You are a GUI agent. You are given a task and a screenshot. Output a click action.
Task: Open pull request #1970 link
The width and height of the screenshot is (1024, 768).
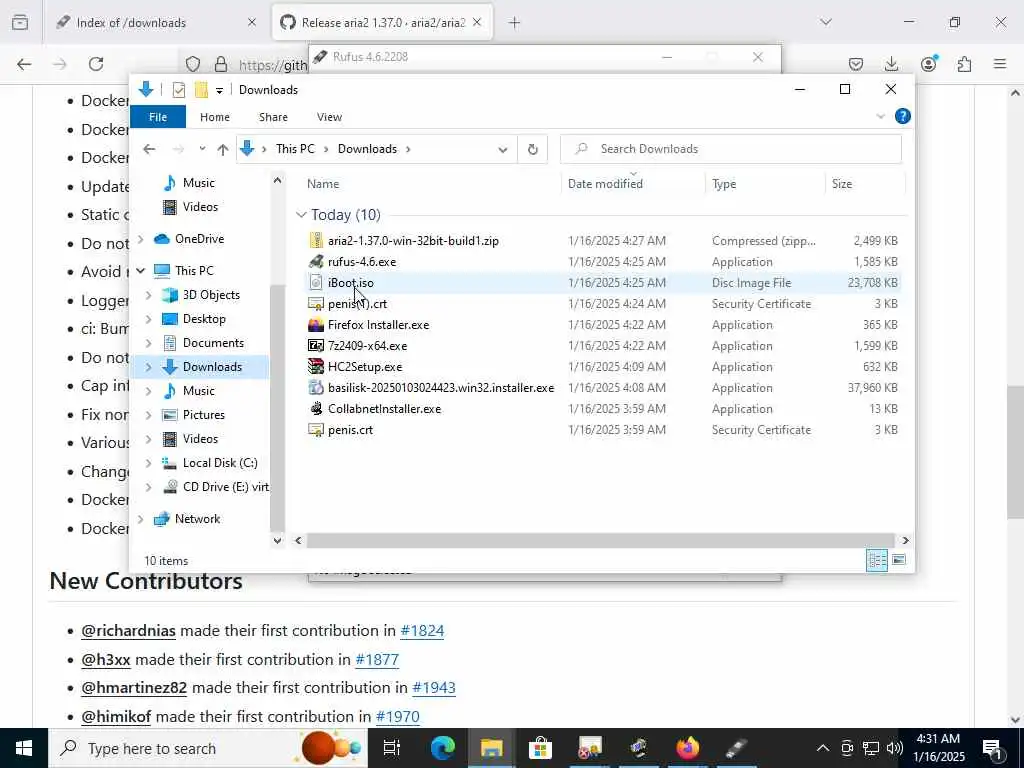[398, 716]
